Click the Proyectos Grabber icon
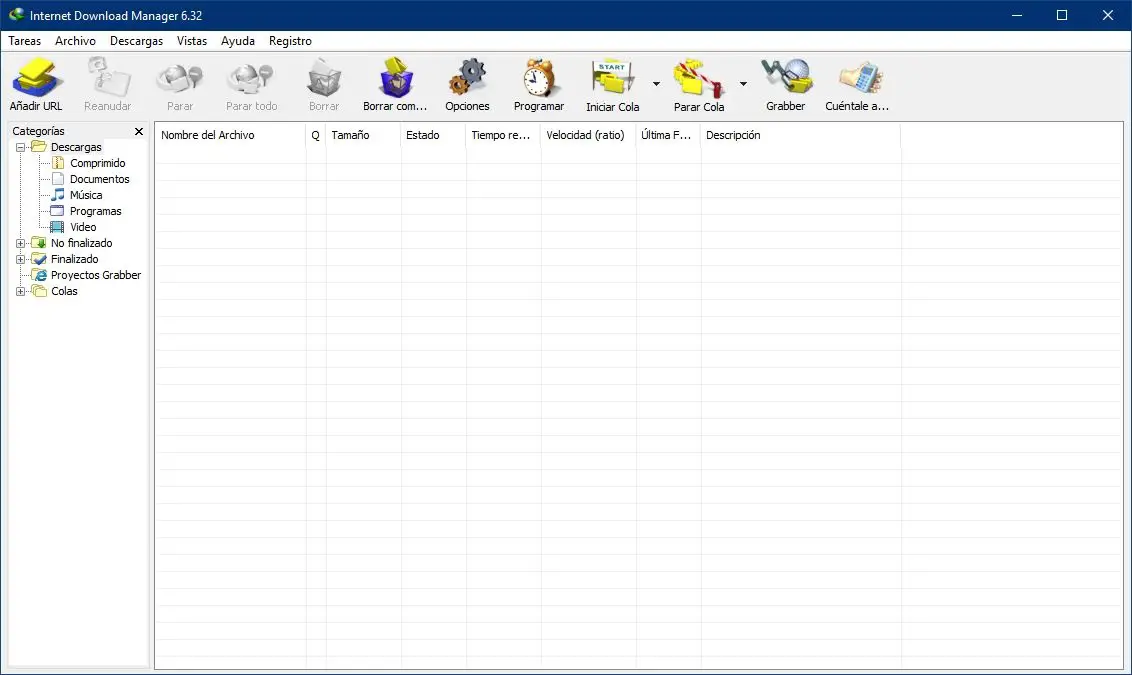 point(39,275)
